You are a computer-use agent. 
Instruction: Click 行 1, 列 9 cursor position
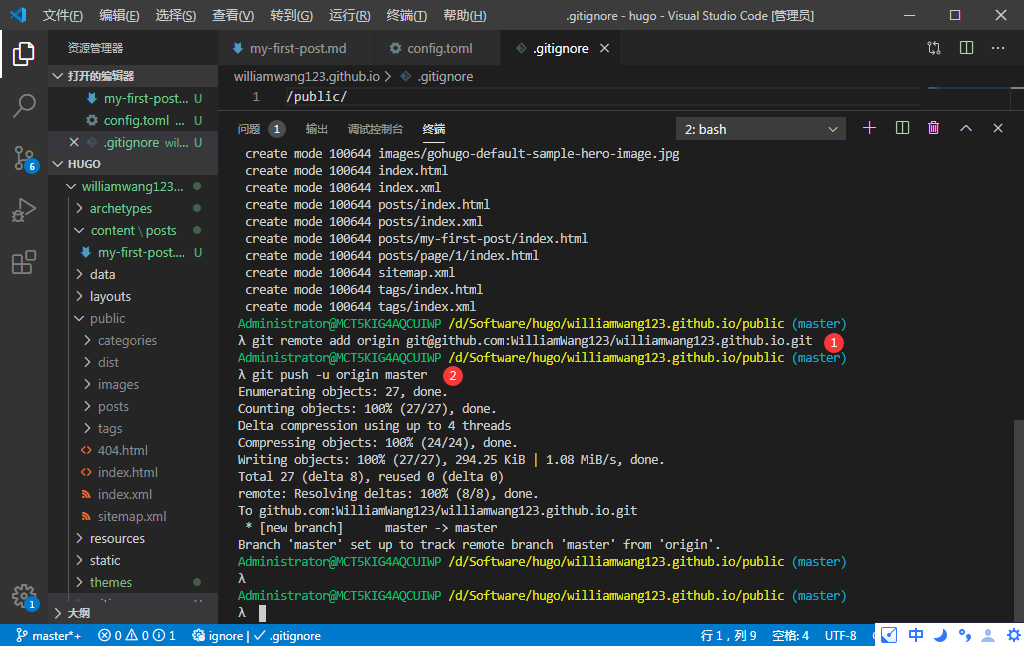[728, 636]
